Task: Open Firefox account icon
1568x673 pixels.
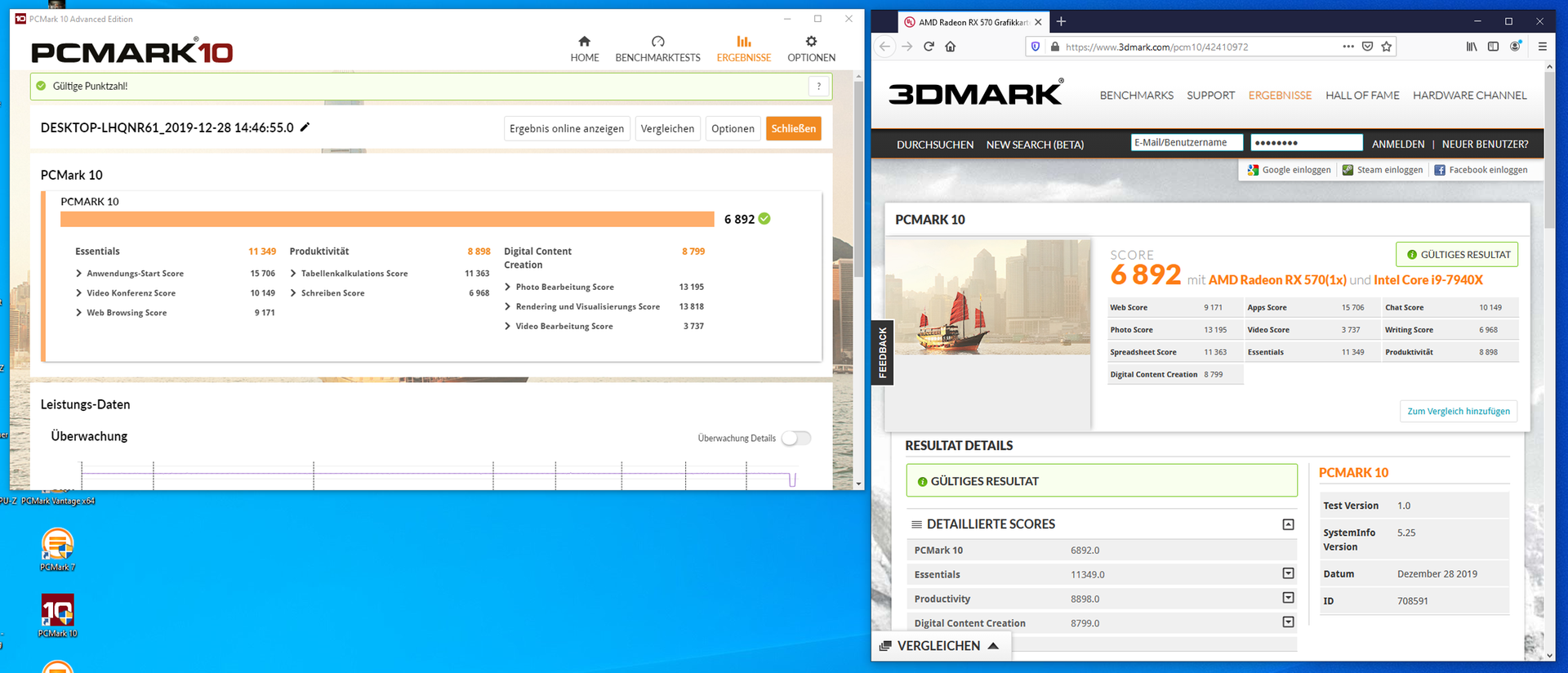Action: (x=1515, y=47)
